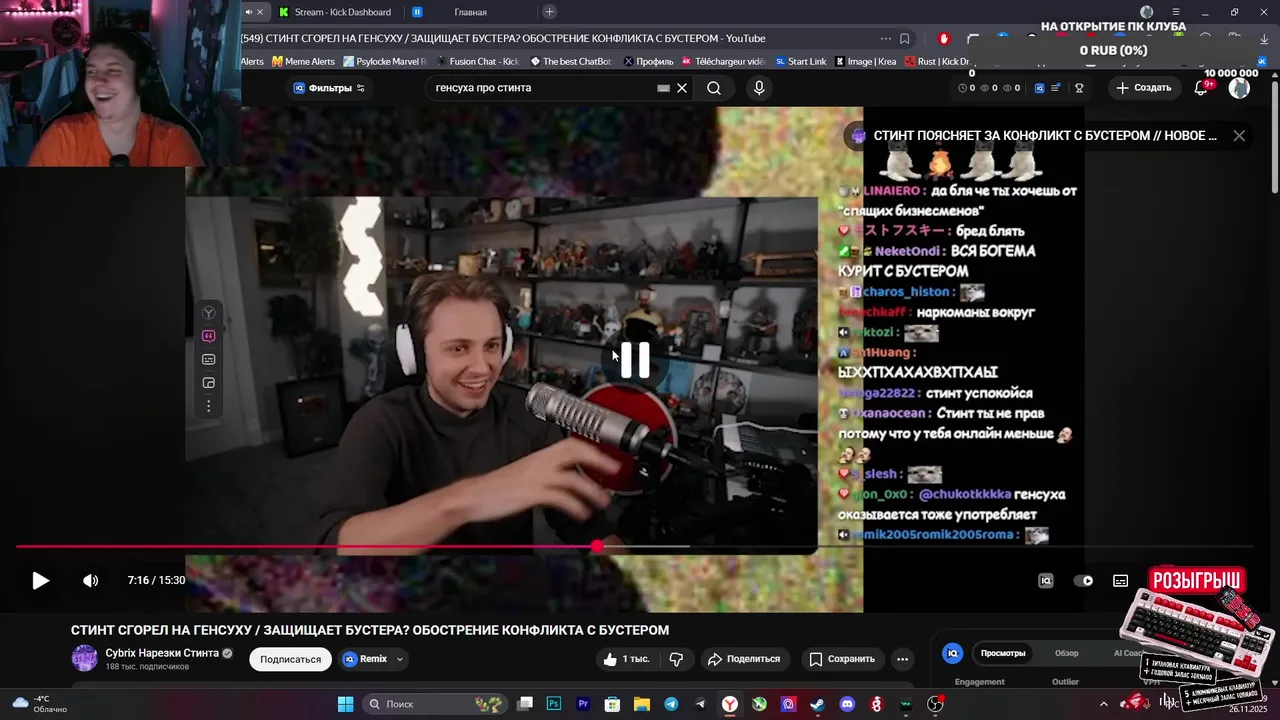Open the on-screen keyboard icon in search
1280x720 pixels.
(663, 88)
